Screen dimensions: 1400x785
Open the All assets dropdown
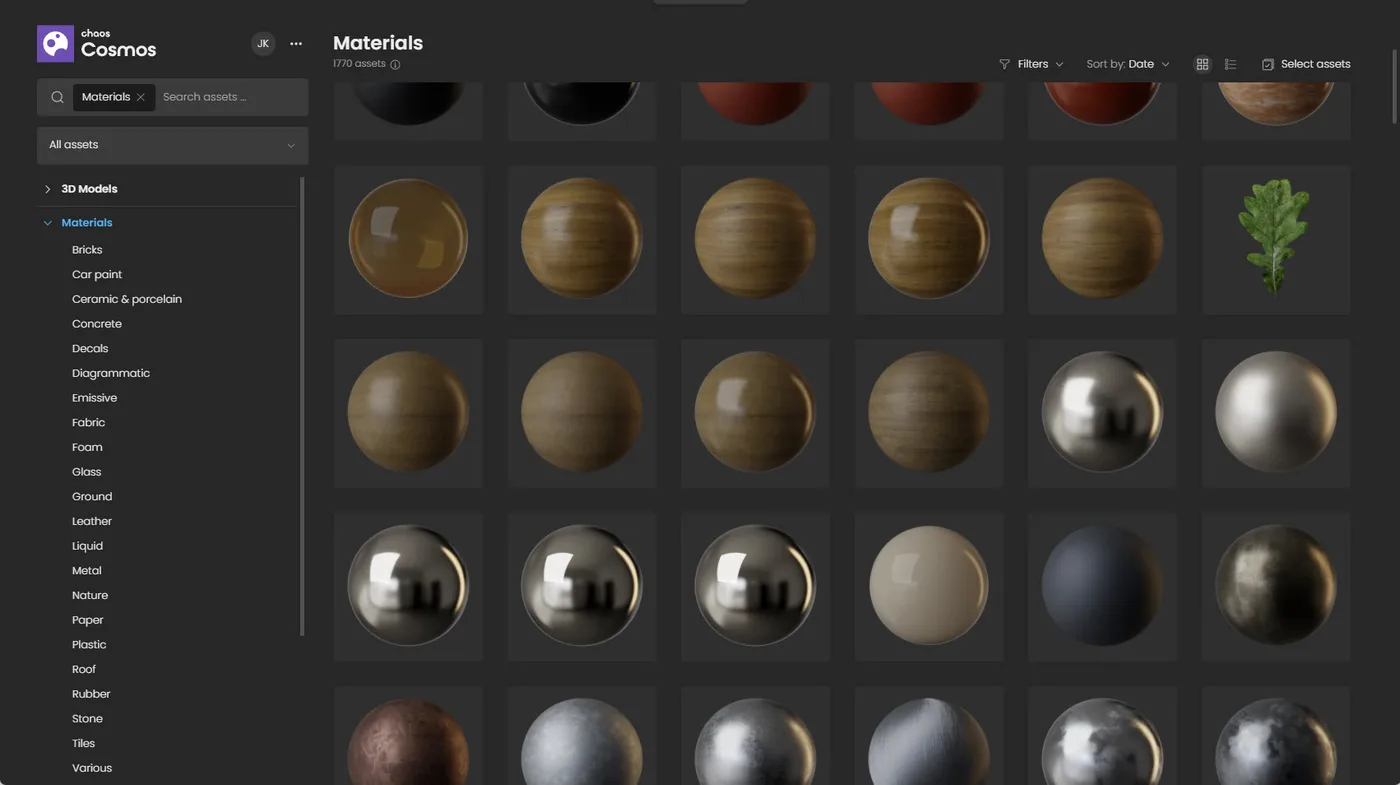coord(172,144)
